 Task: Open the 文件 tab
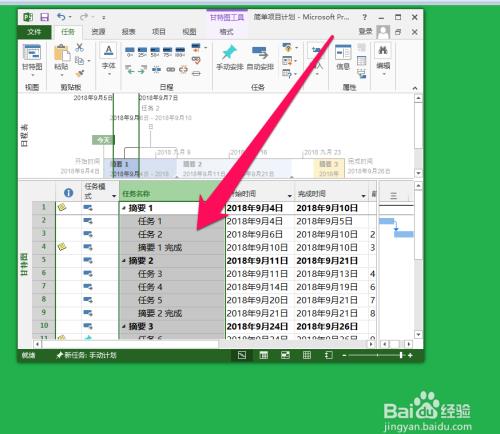click(34, 32)
